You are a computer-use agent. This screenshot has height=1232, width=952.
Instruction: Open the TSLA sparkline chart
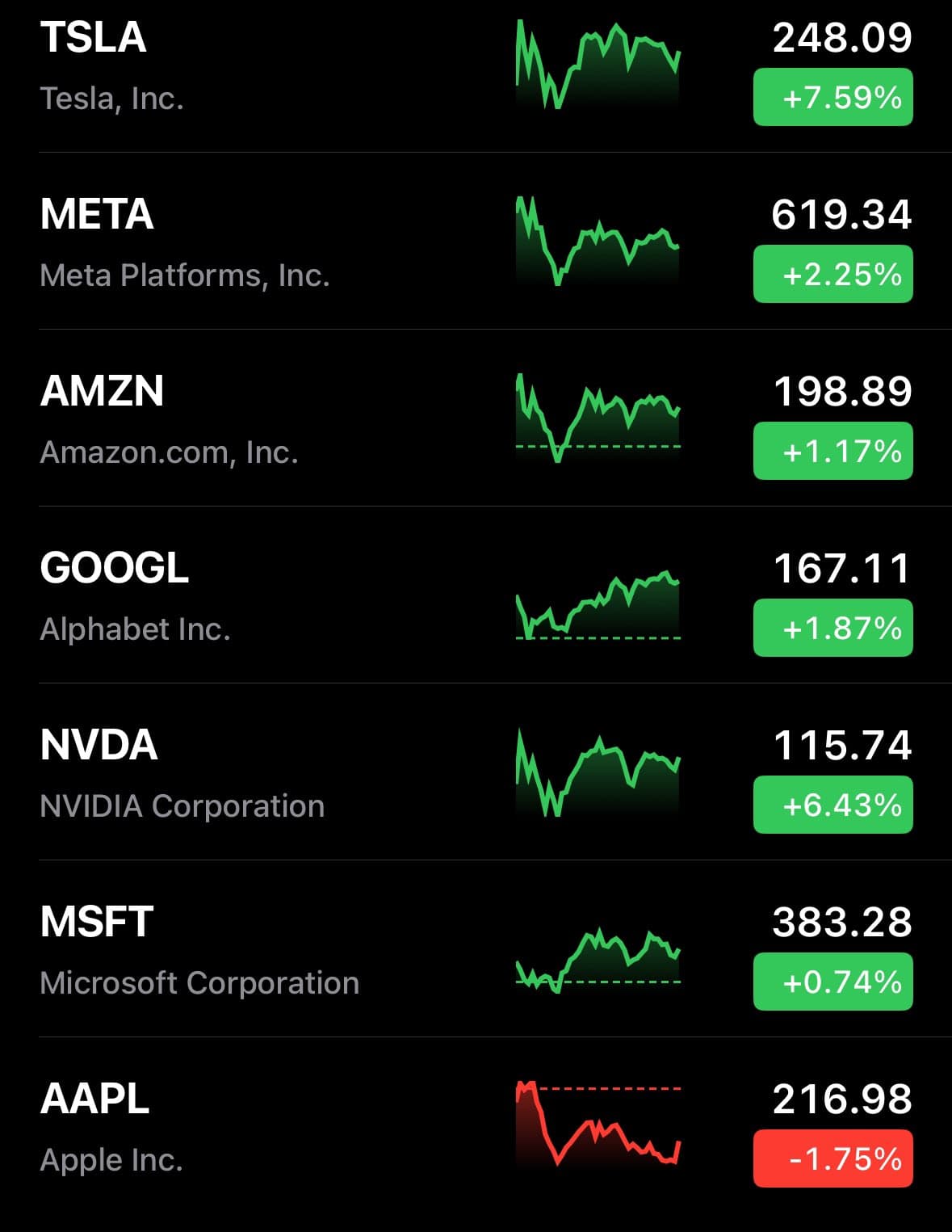598,65
